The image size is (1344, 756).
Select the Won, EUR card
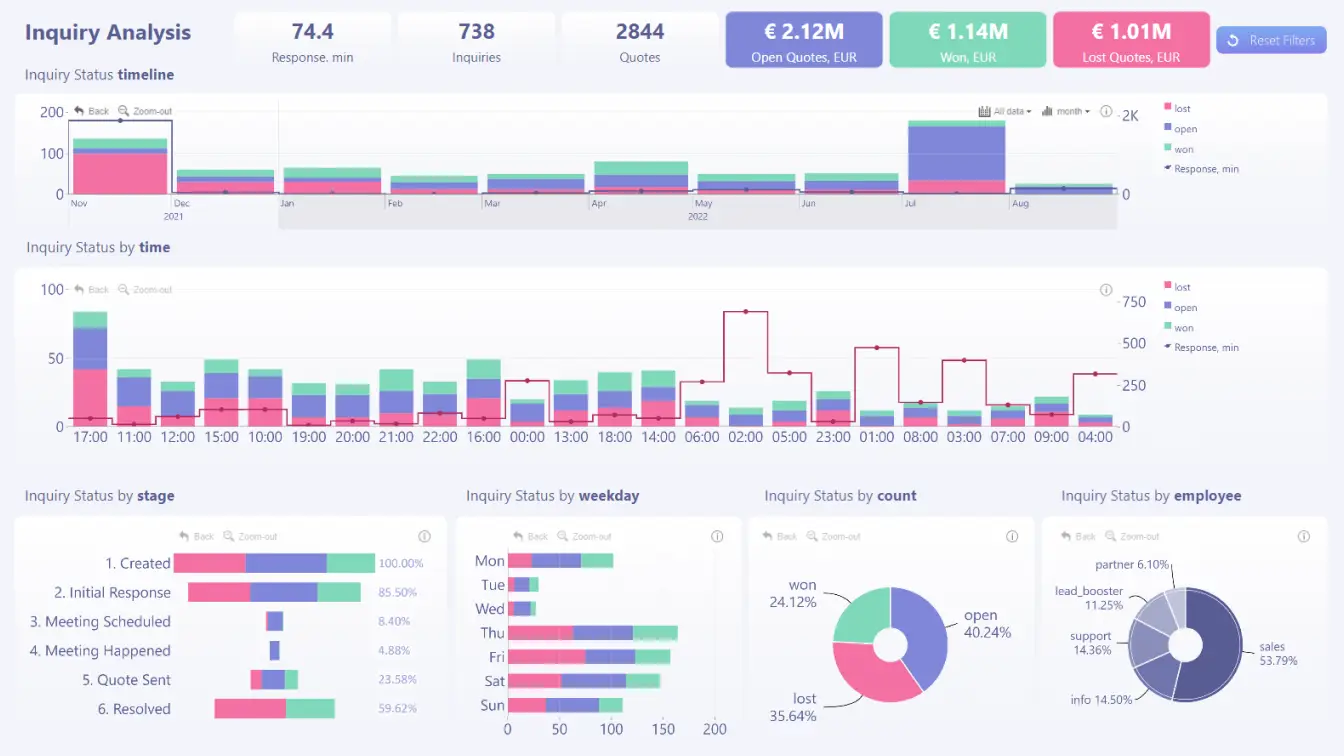coord(967,40)
